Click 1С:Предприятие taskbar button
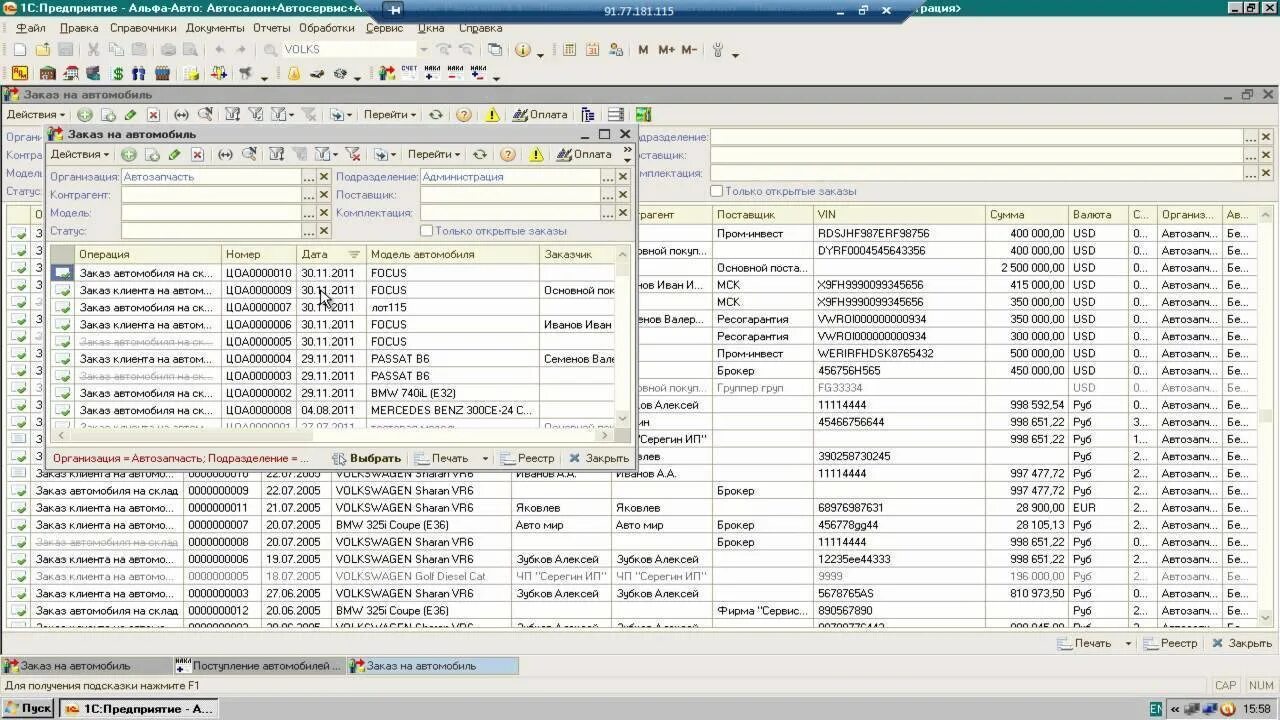The image size is (1280, 720). [x=137, y=709]
